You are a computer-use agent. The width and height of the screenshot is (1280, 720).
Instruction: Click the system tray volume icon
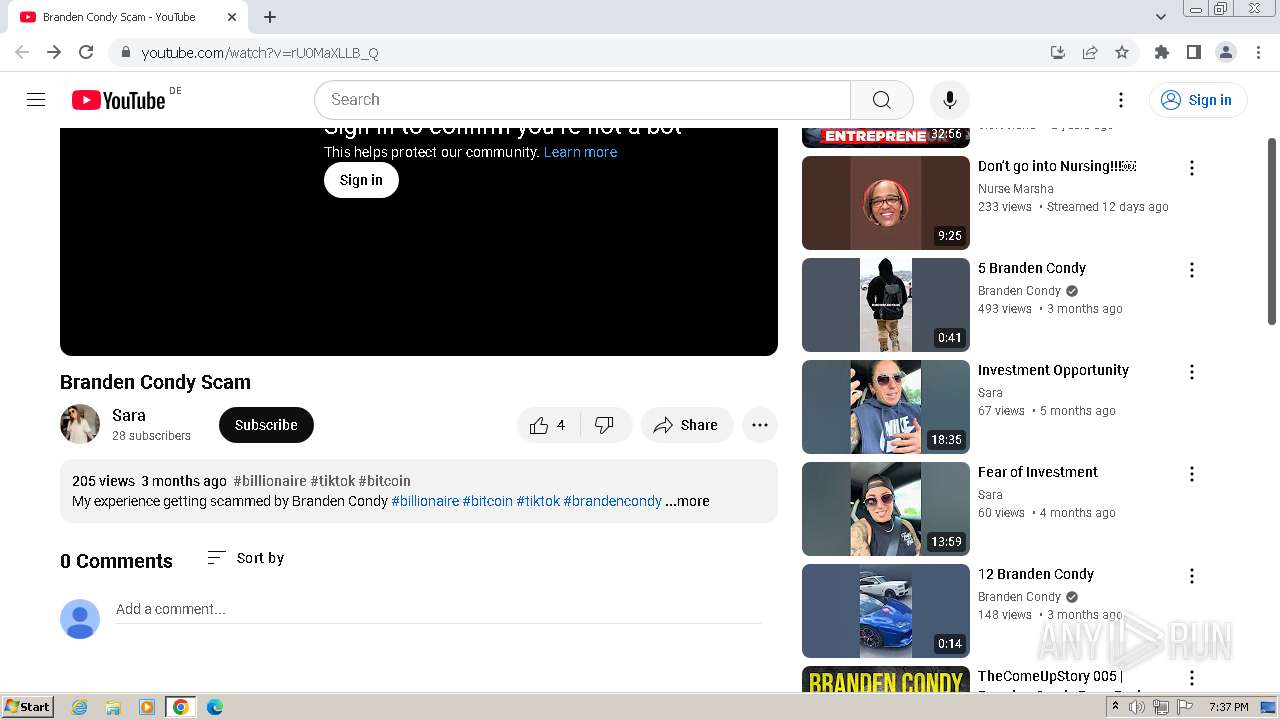[x=1137, y=707]
